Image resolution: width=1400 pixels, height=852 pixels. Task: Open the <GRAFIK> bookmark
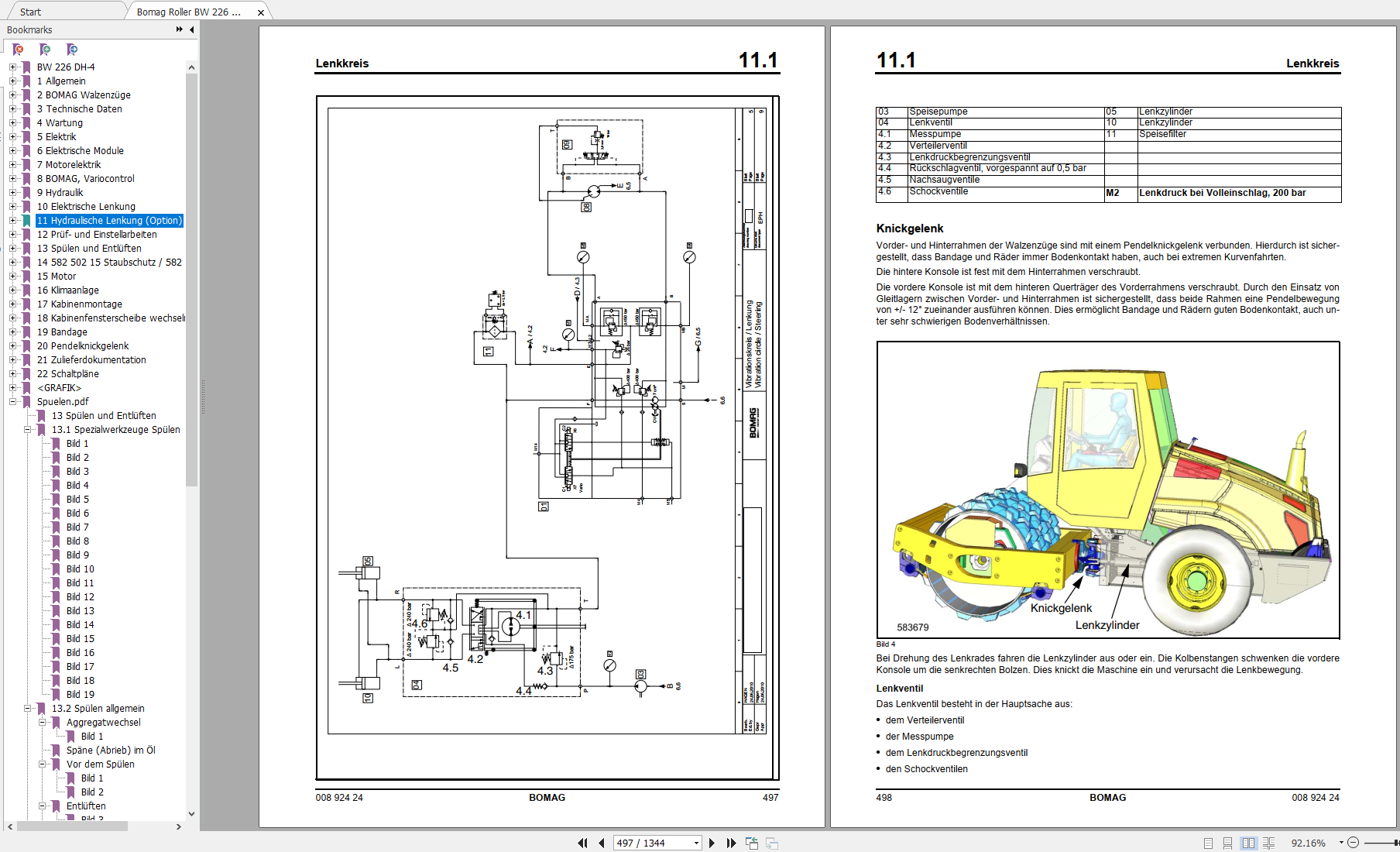coord(60,388)
